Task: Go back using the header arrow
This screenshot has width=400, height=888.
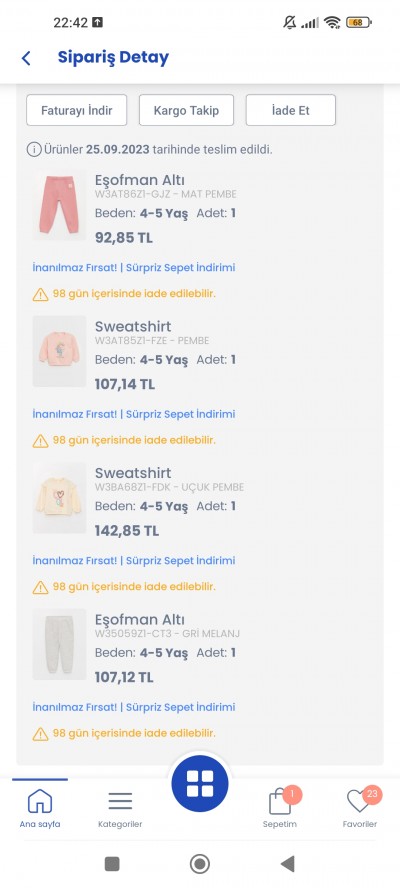Action: click(x=26, y=58)
